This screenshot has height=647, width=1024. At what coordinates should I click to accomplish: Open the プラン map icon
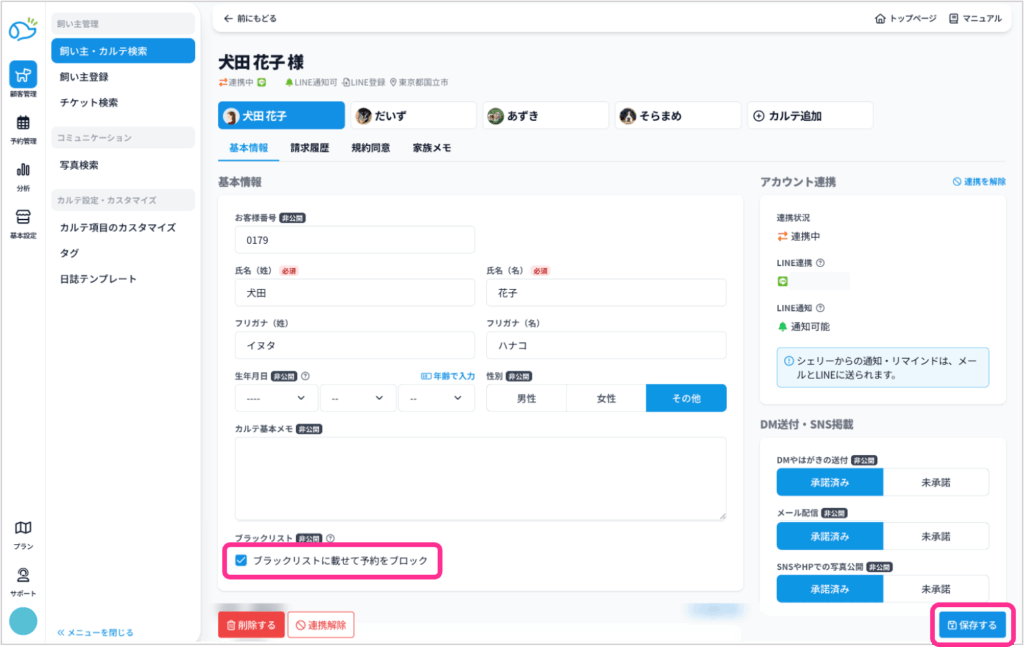(x=23, y=529)
